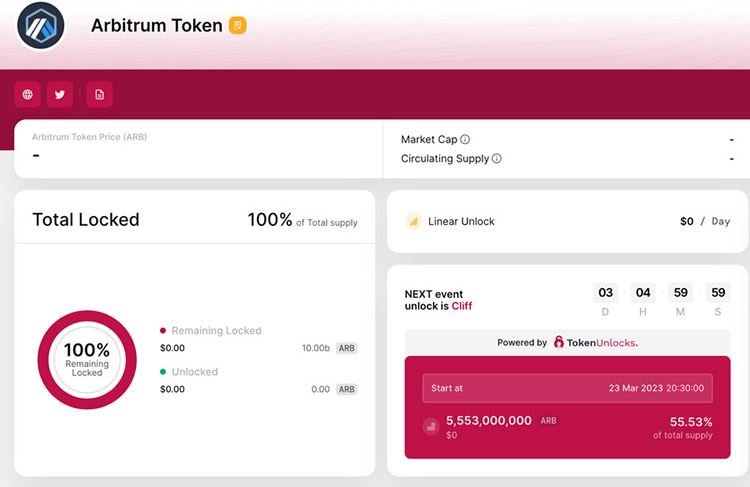Click icon beside 5,553,000,000 ARB amount
This screenshot has width=750, height=487.
point(431,427)
